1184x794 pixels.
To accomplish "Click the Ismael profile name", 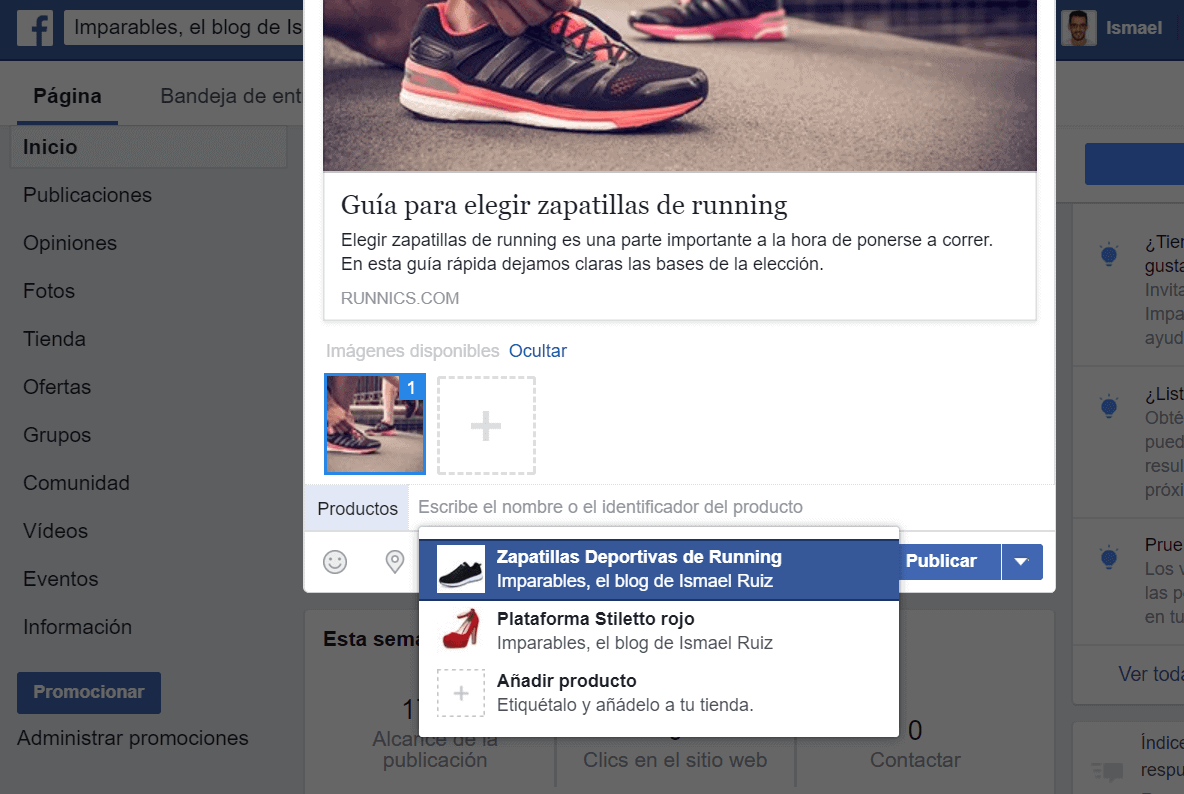I will tap(1133, 28).
